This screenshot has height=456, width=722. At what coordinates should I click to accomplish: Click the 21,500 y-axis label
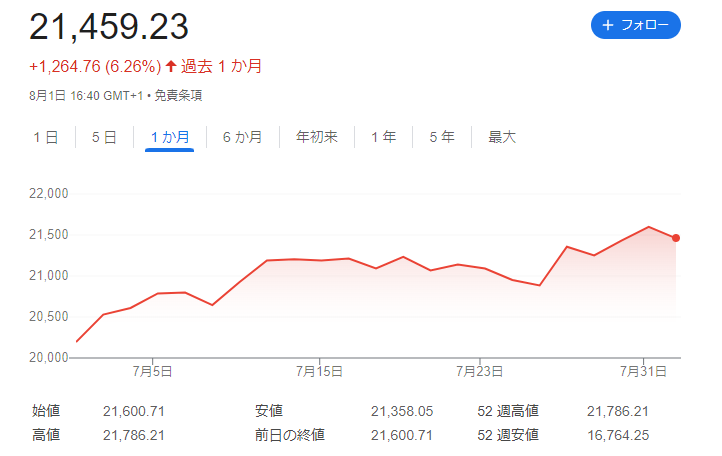[48, 234]
